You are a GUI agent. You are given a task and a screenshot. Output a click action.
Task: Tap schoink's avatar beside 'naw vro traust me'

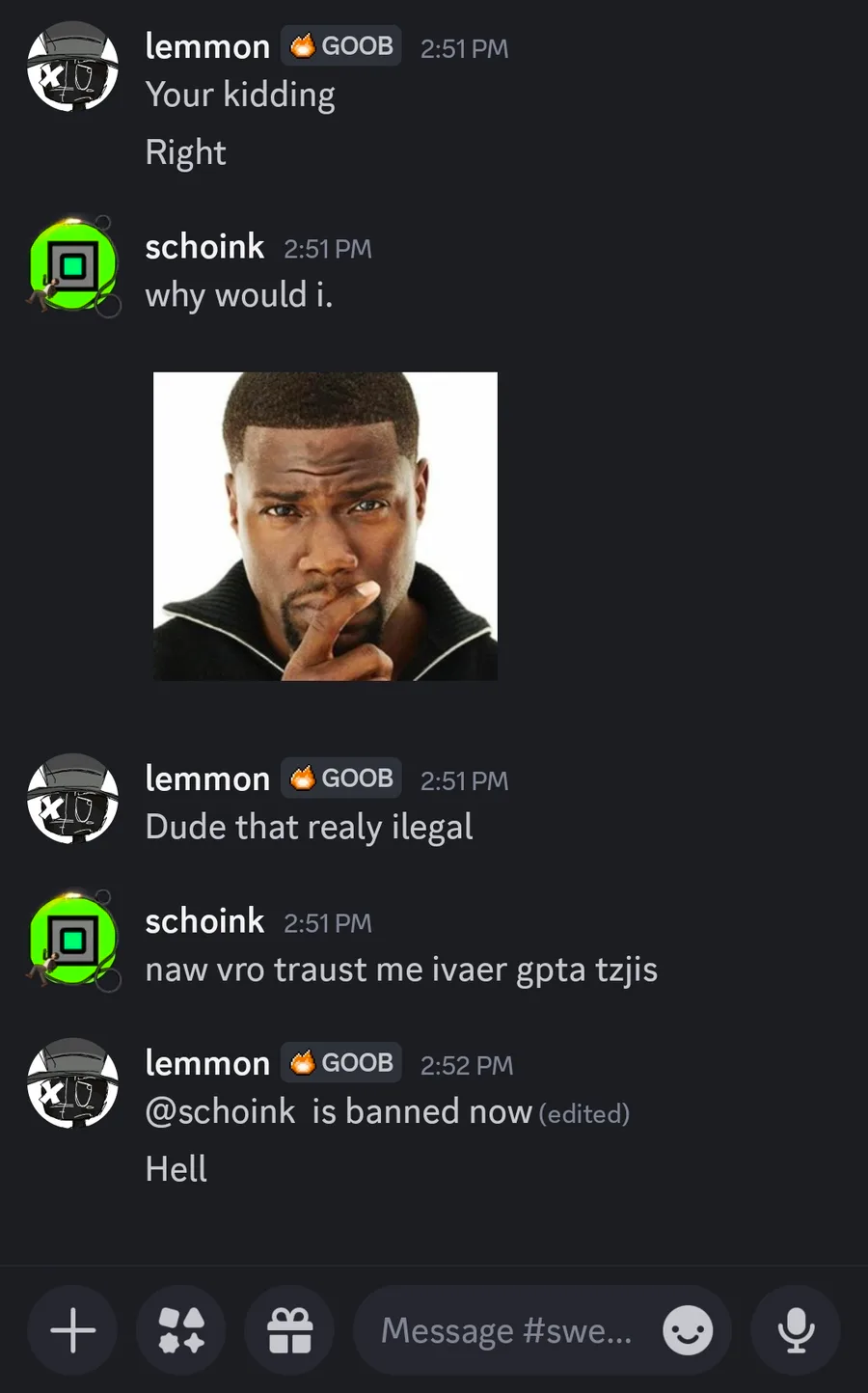click(73, 941)
